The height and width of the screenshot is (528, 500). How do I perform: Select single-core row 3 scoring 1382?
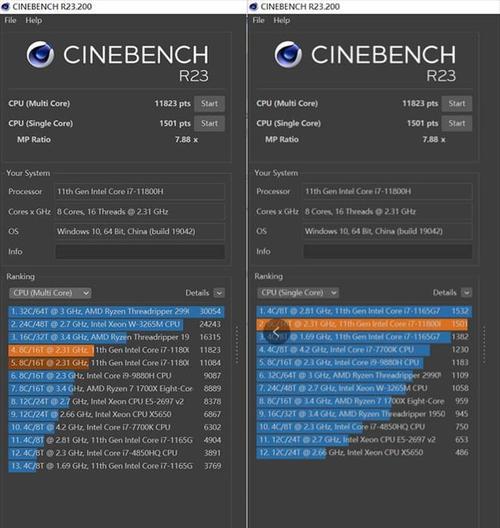coord(364,337)
